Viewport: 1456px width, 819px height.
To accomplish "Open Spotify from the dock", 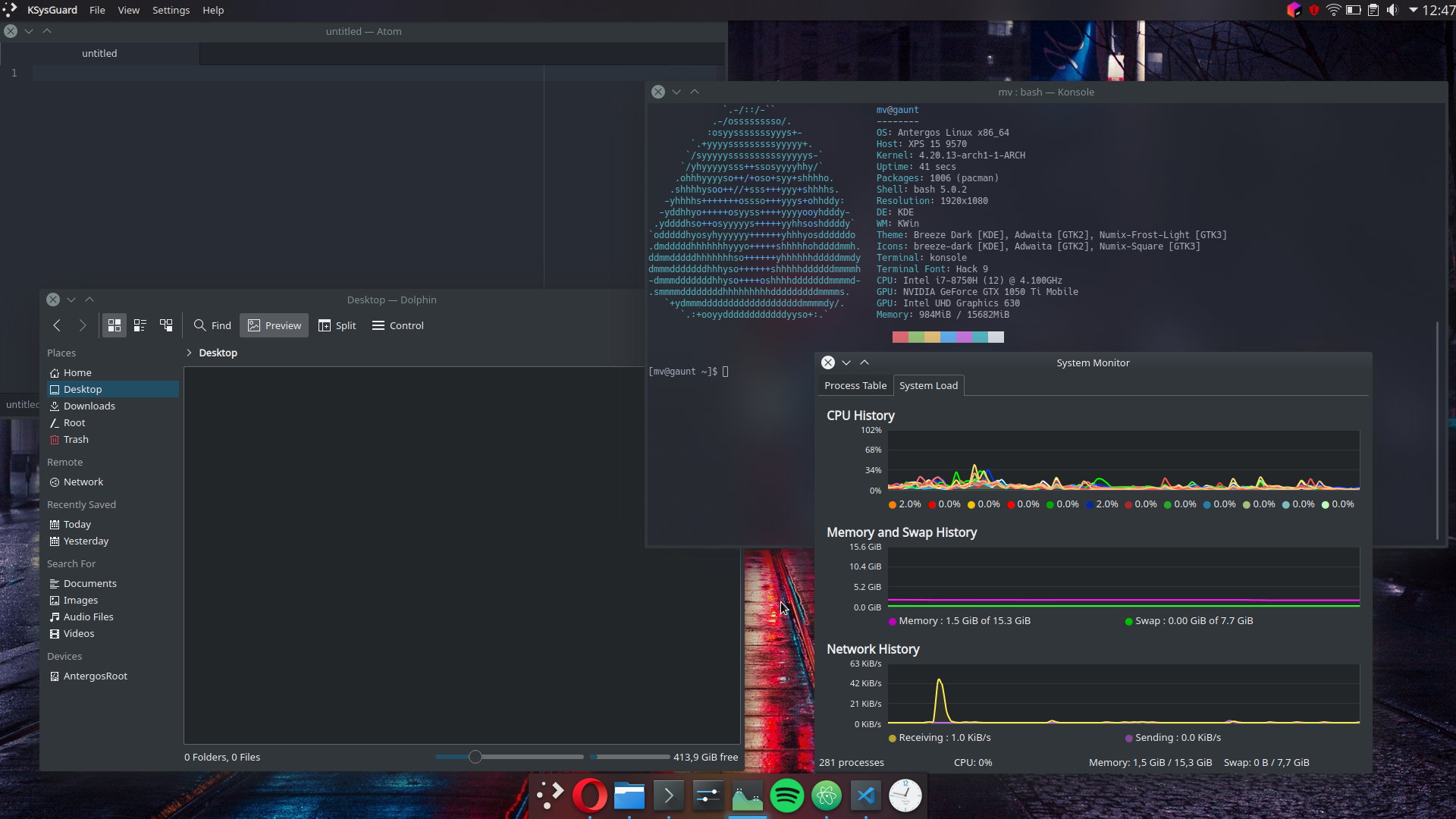I will pos(786,795).
